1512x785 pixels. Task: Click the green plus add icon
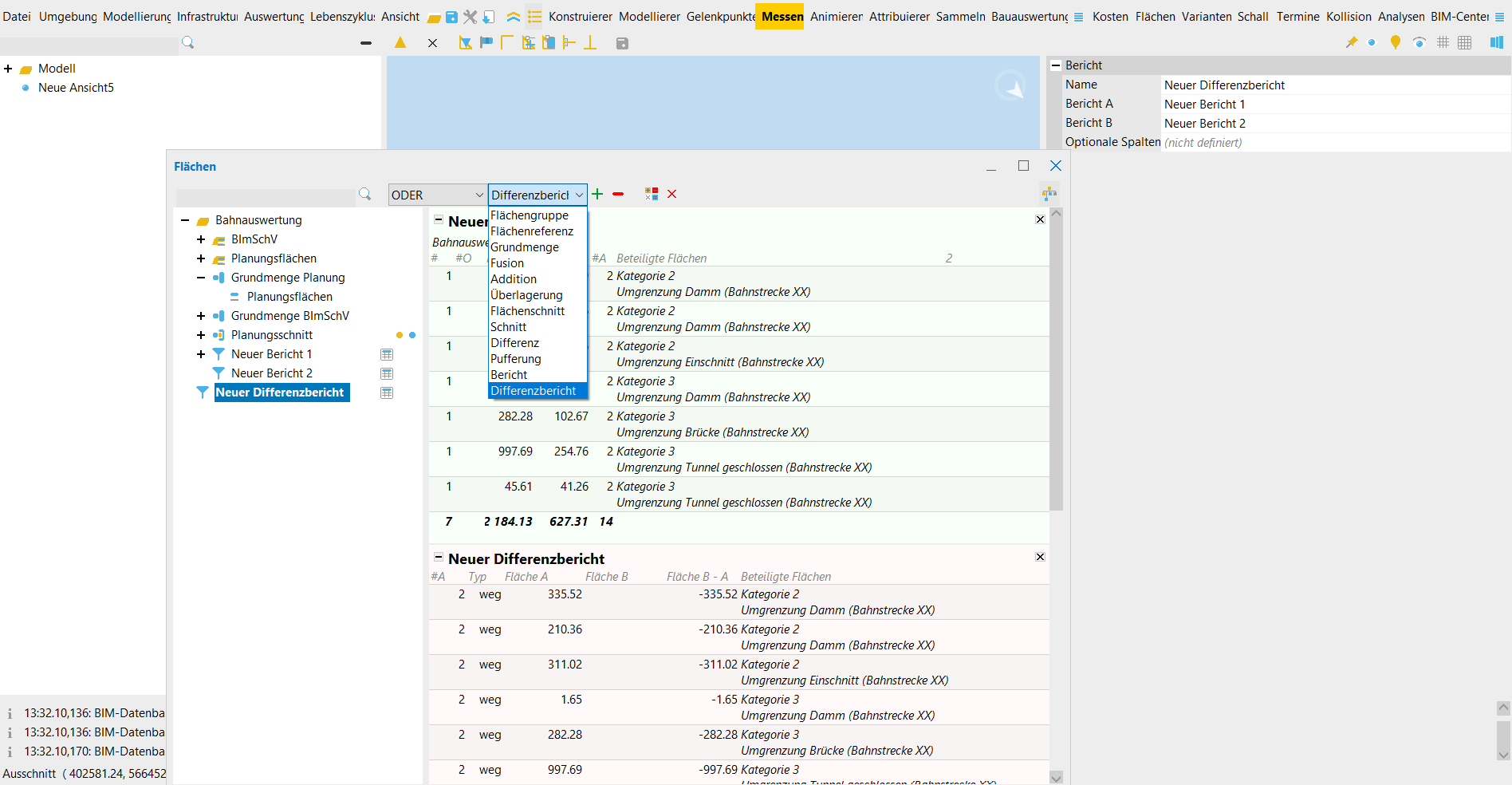coord(597,194)
